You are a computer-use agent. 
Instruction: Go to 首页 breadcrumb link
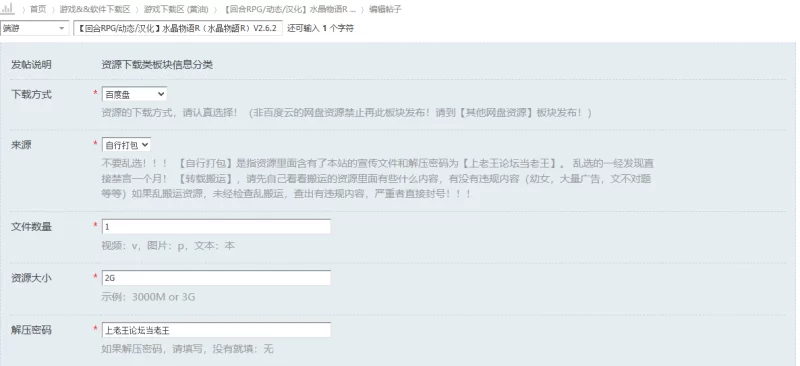click(x=38, y=9)
